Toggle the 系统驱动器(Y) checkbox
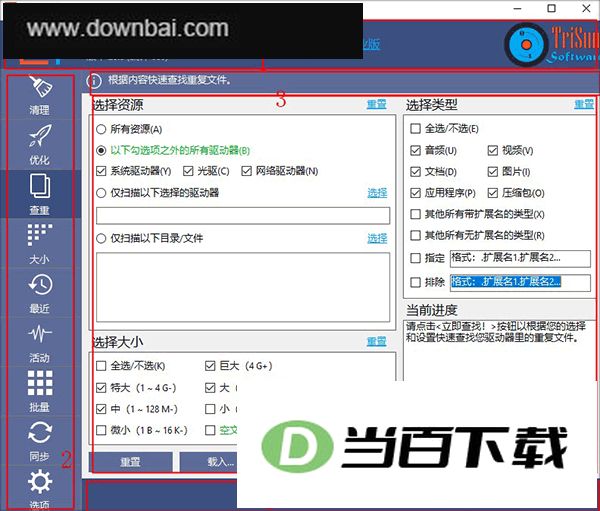The height and width of the screenshot is (511, 600). (x=101, y=171)
